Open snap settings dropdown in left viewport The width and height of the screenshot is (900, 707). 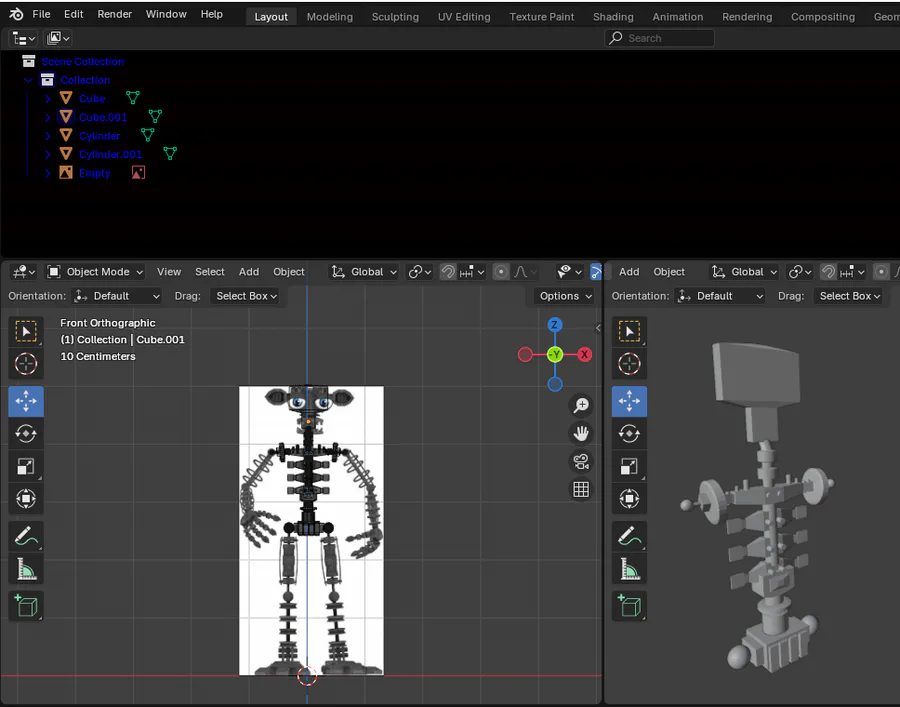[x=472, y=271]
